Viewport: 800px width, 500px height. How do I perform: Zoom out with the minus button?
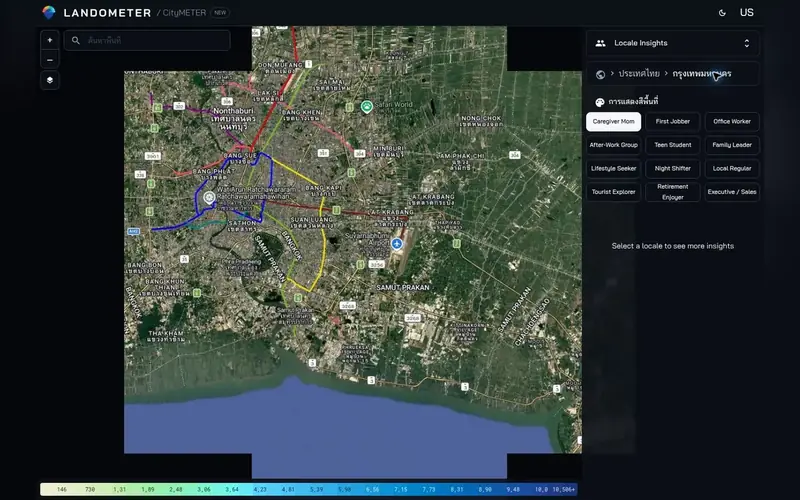49,60
